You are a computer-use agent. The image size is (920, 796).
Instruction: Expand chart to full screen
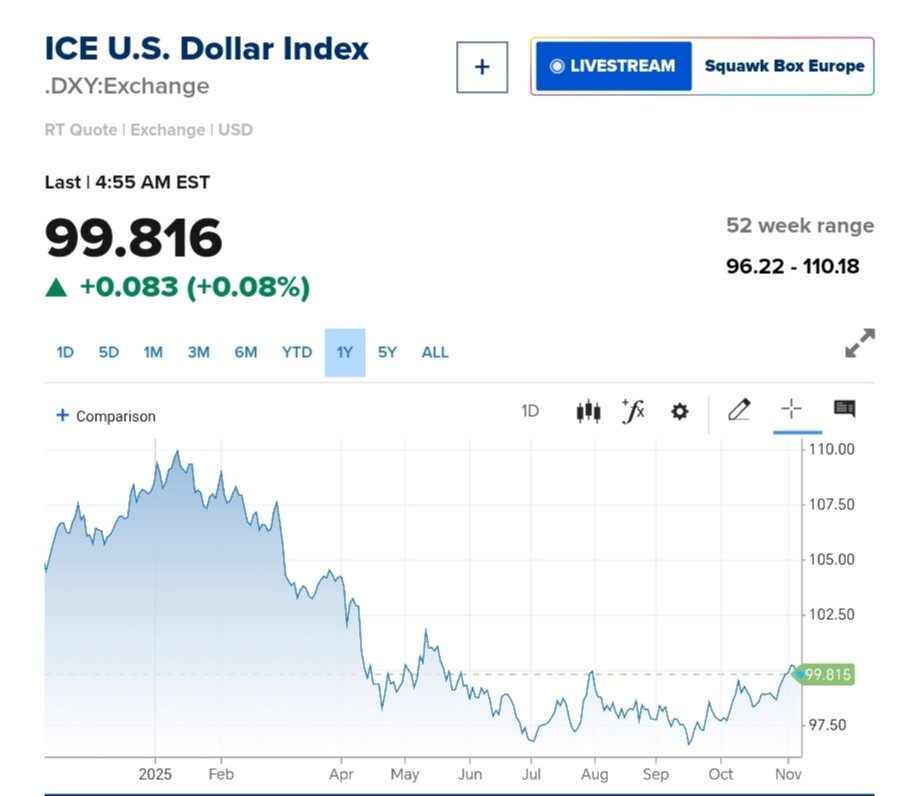coord(859,343)
